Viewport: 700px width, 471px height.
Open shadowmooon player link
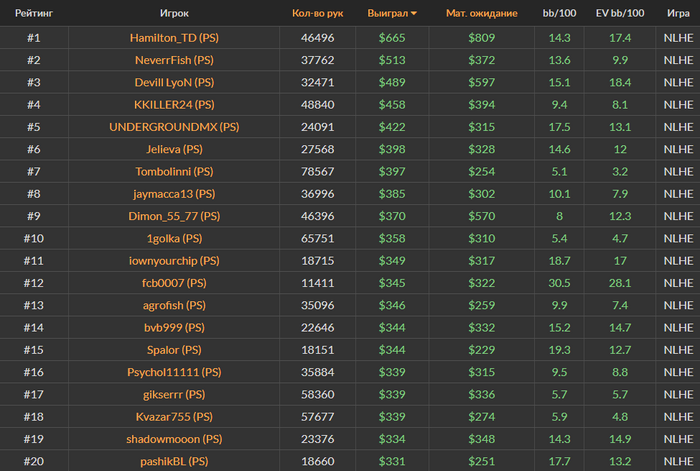163,438
